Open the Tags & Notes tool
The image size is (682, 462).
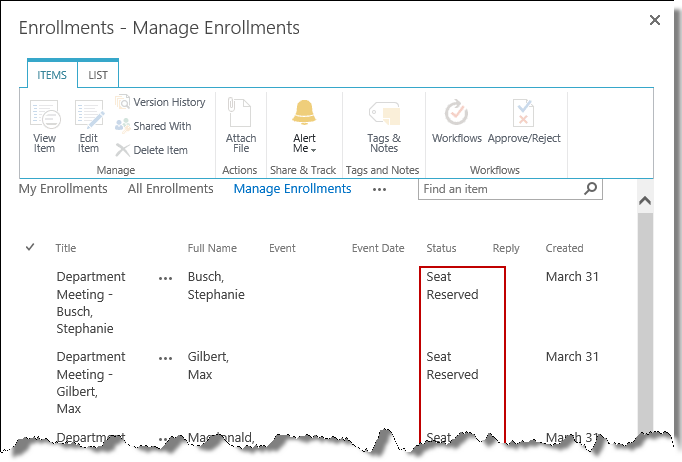tap(383, 115)
